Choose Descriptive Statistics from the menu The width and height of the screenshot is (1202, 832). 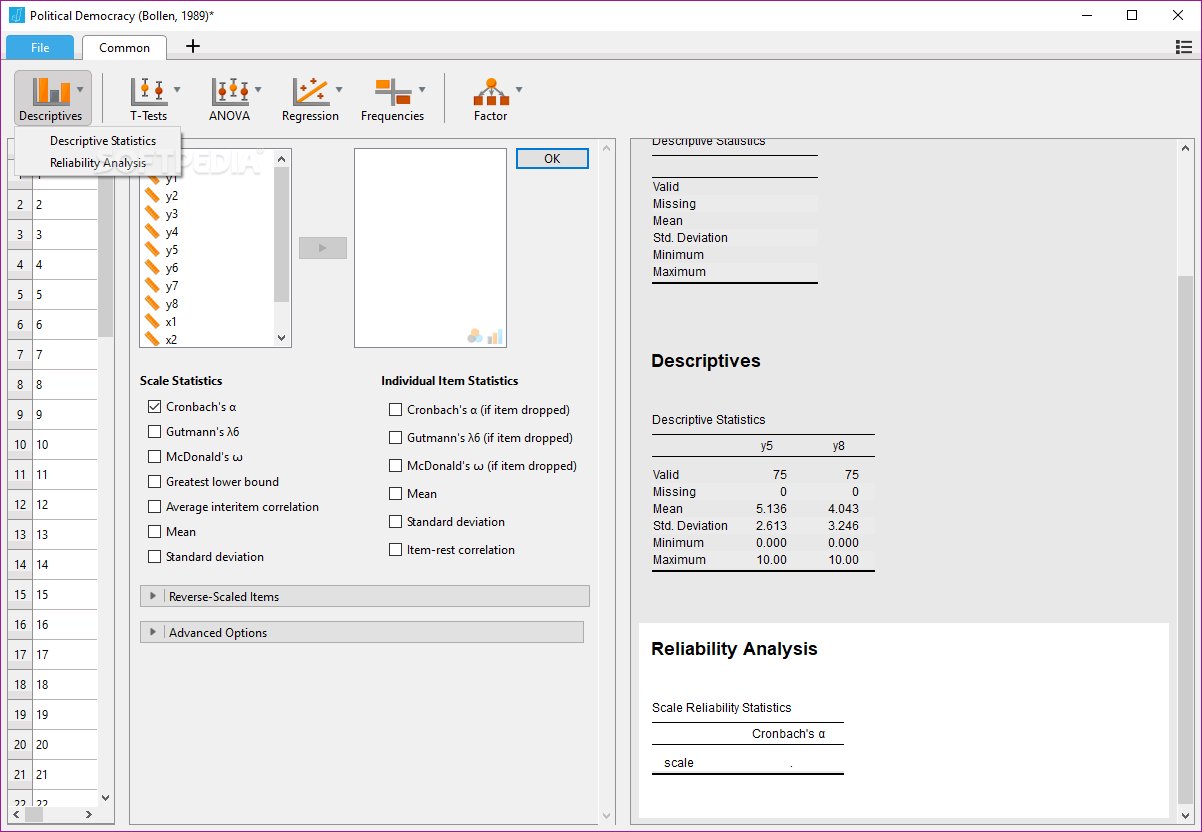tap(103, 141)
